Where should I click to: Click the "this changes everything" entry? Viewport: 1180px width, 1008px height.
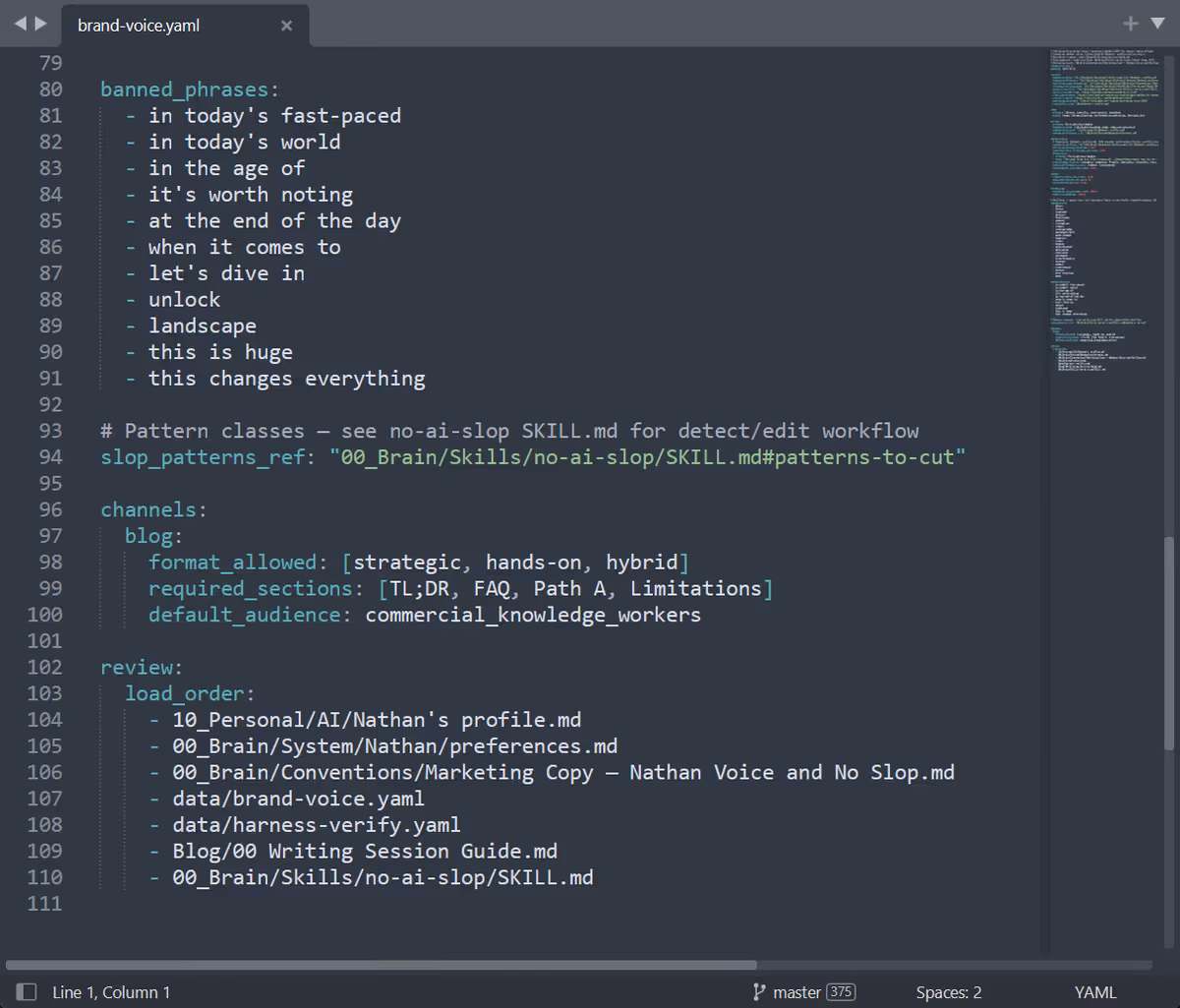pyautogui.click(x=287, y=379)
